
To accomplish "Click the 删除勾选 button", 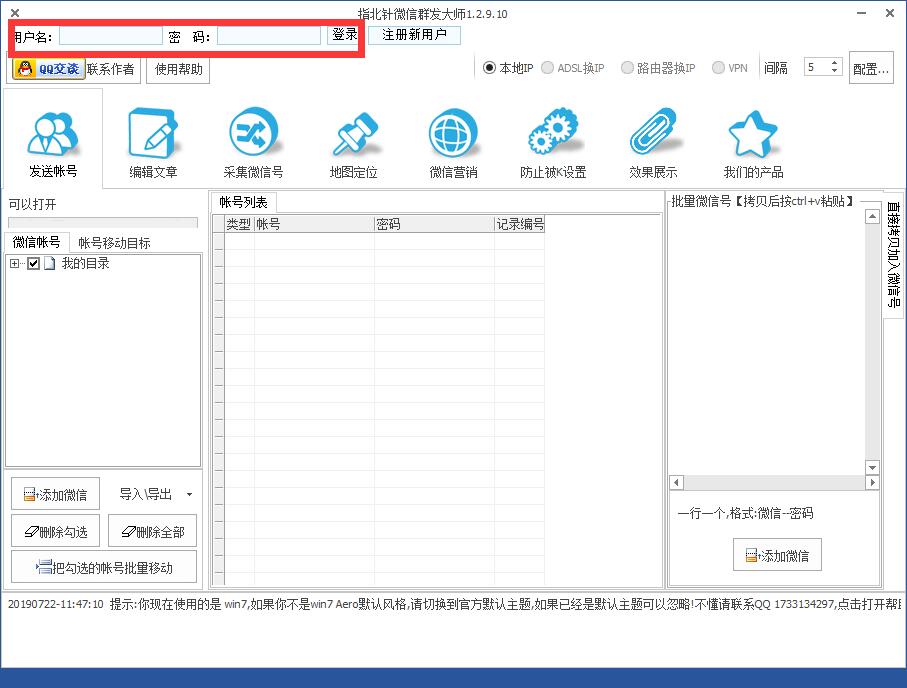I will click(56, 531).
